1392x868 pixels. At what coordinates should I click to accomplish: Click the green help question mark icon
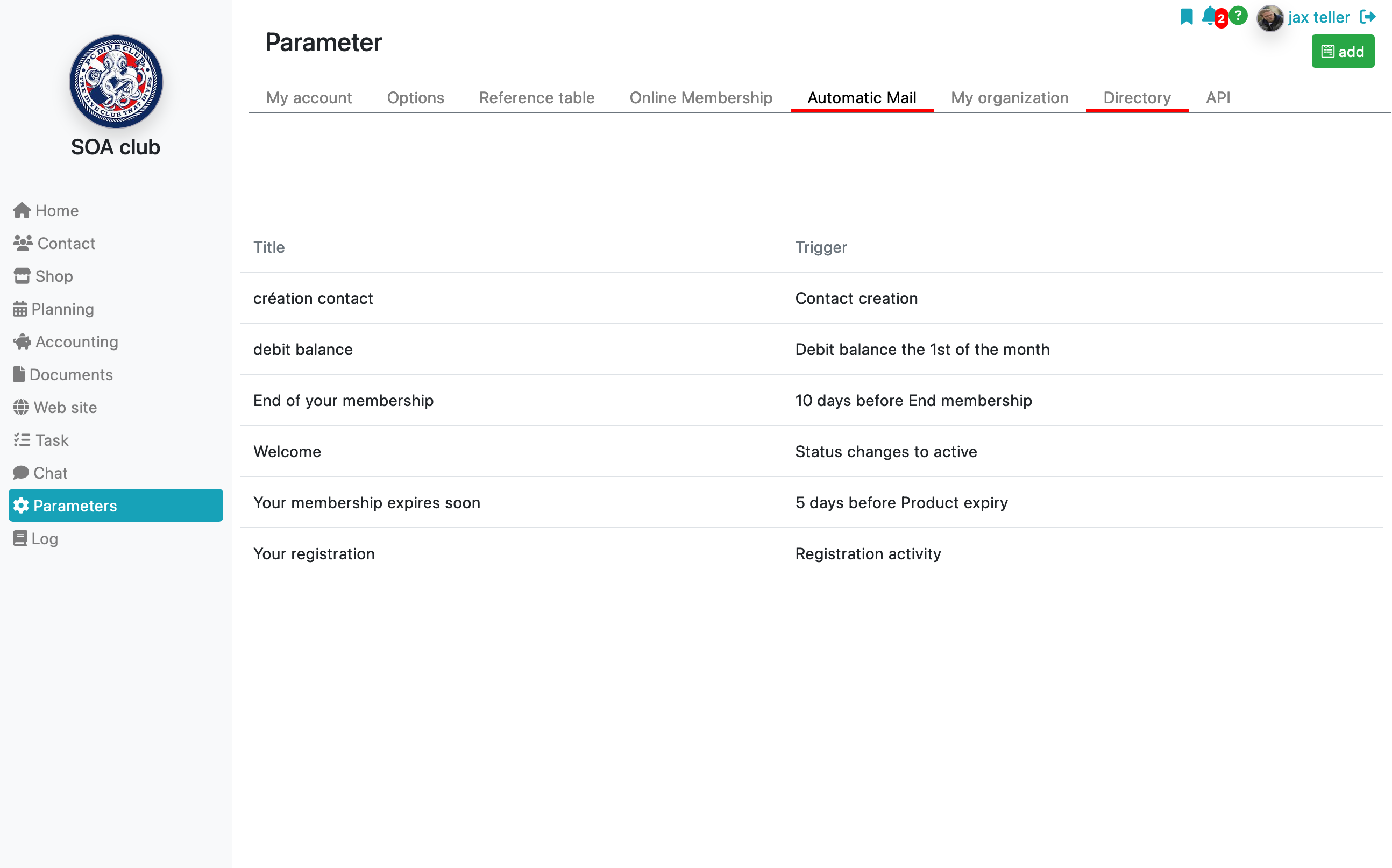pyautogui.click(x=1238, y=16)
